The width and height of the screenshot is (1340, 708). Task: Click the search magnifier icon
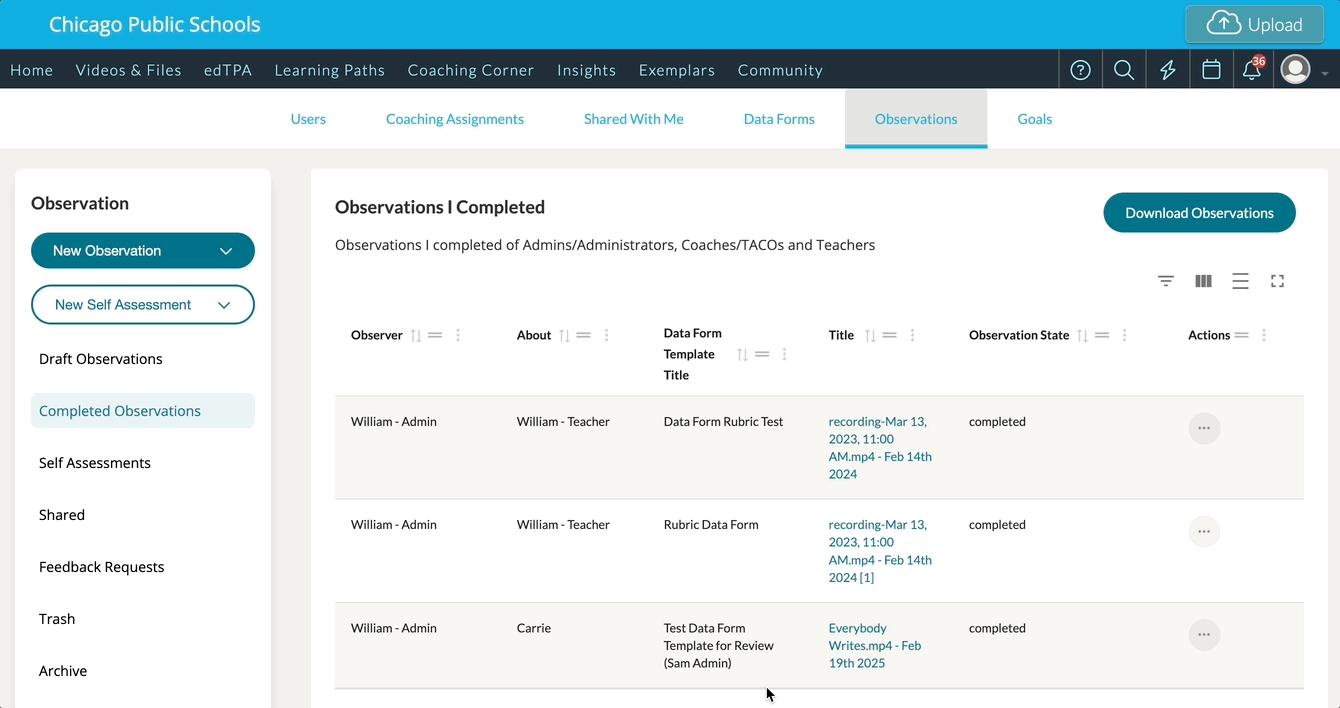1124,70
